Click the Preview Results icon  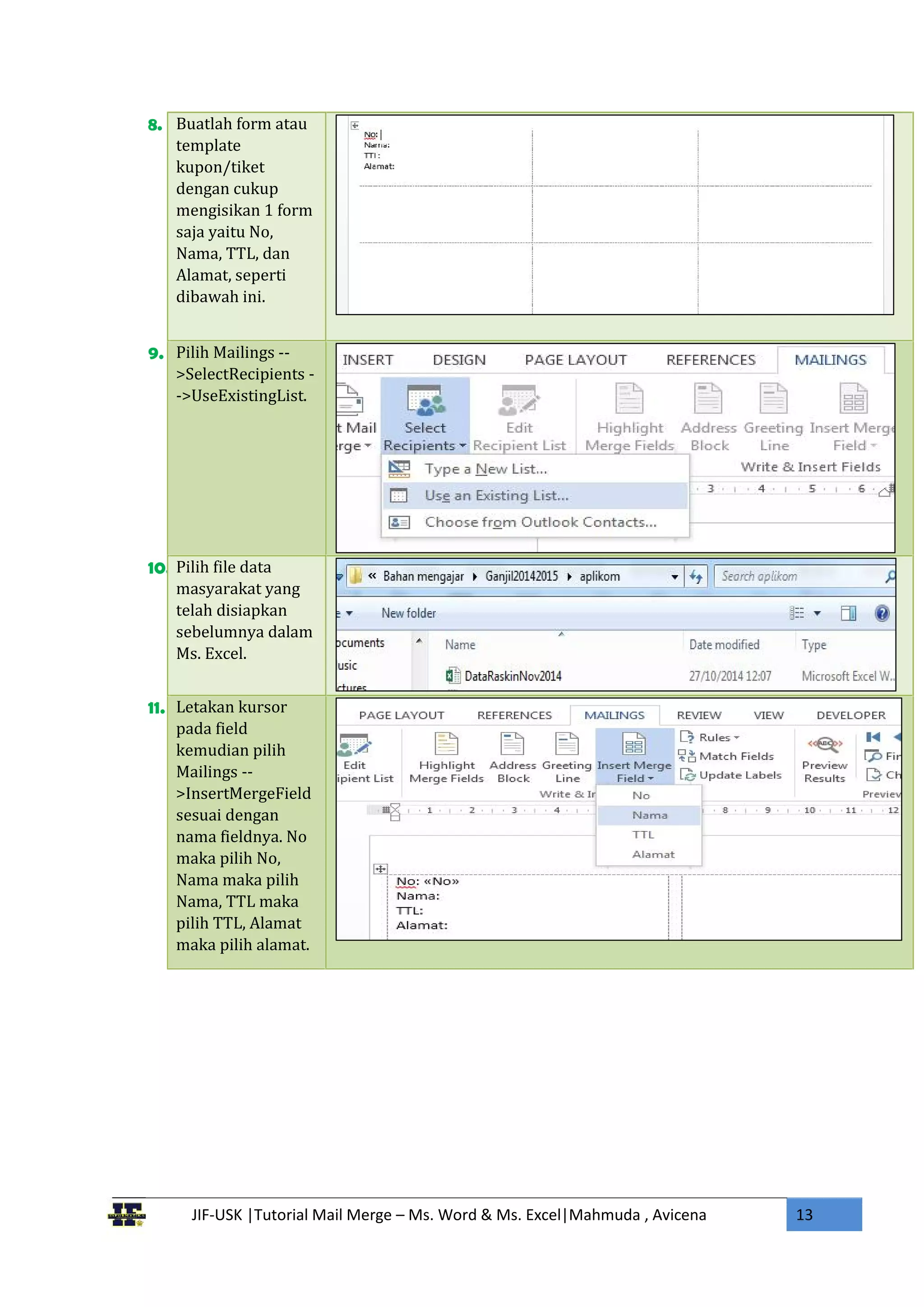pos(825,744)
